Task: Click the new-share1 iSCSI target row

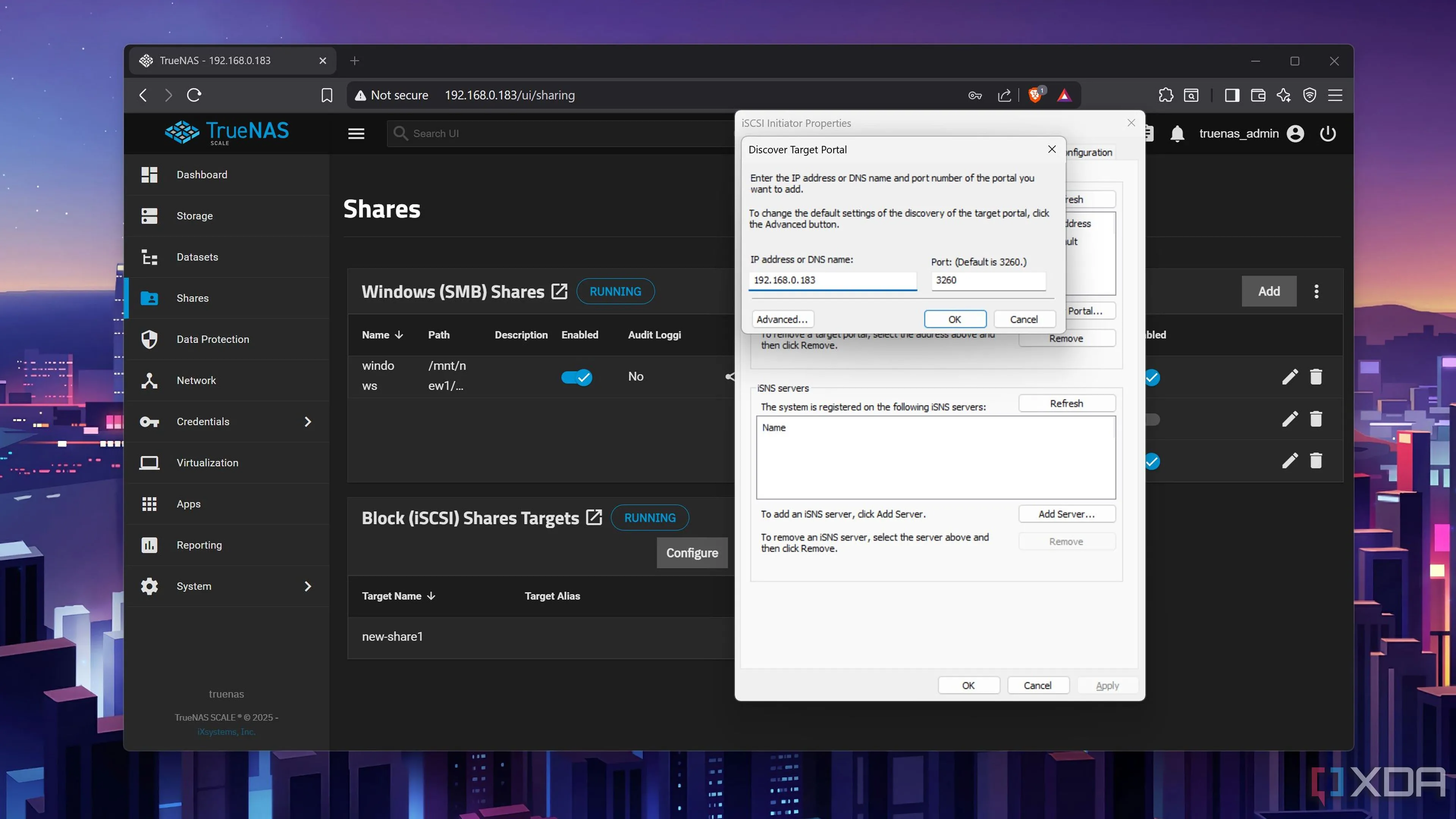Action: (x=540, y=637)
